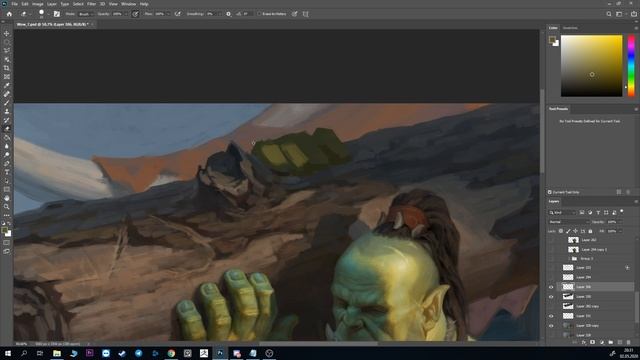The image size is (640, 360).
Task: Click the Home icon in options bar
Action: click(x=9, y=14)
